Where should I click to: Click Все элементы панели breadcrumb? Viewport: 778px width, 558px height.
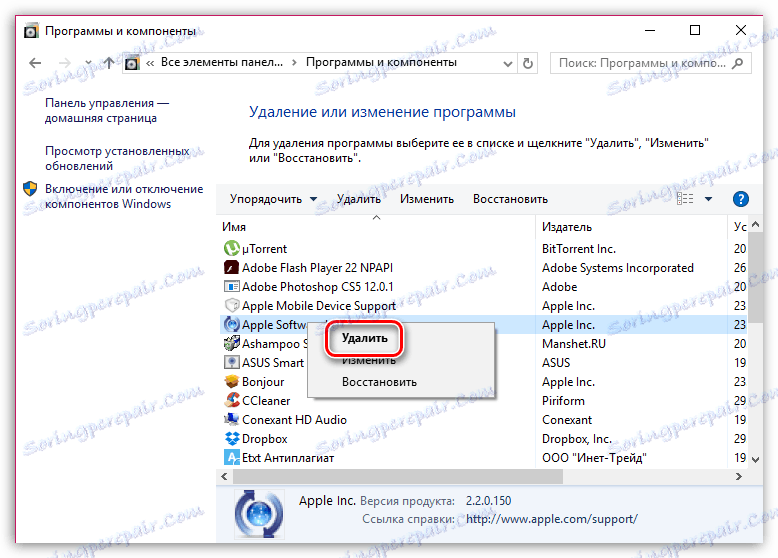coord(222,62)
